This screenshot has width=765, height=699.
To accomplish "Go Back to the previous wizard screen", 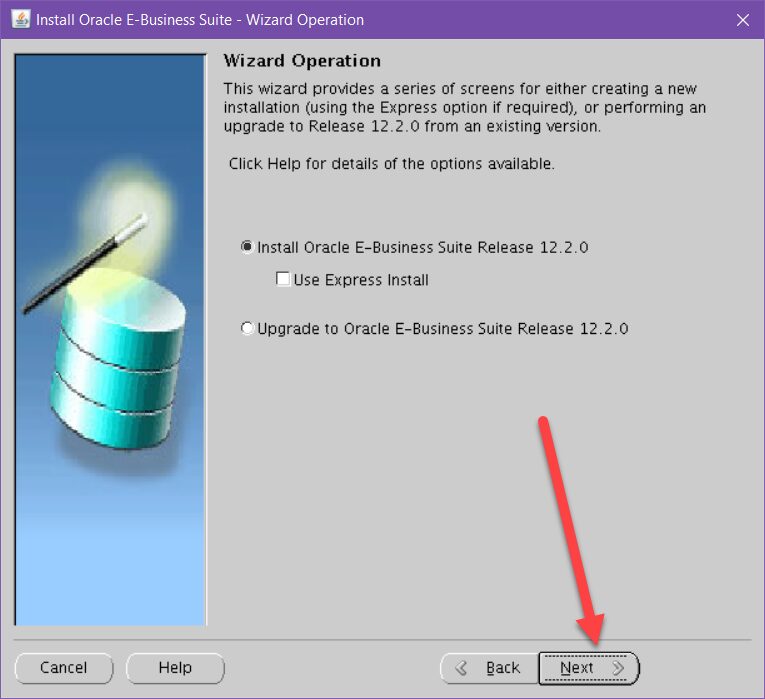I will coord(489,668).
